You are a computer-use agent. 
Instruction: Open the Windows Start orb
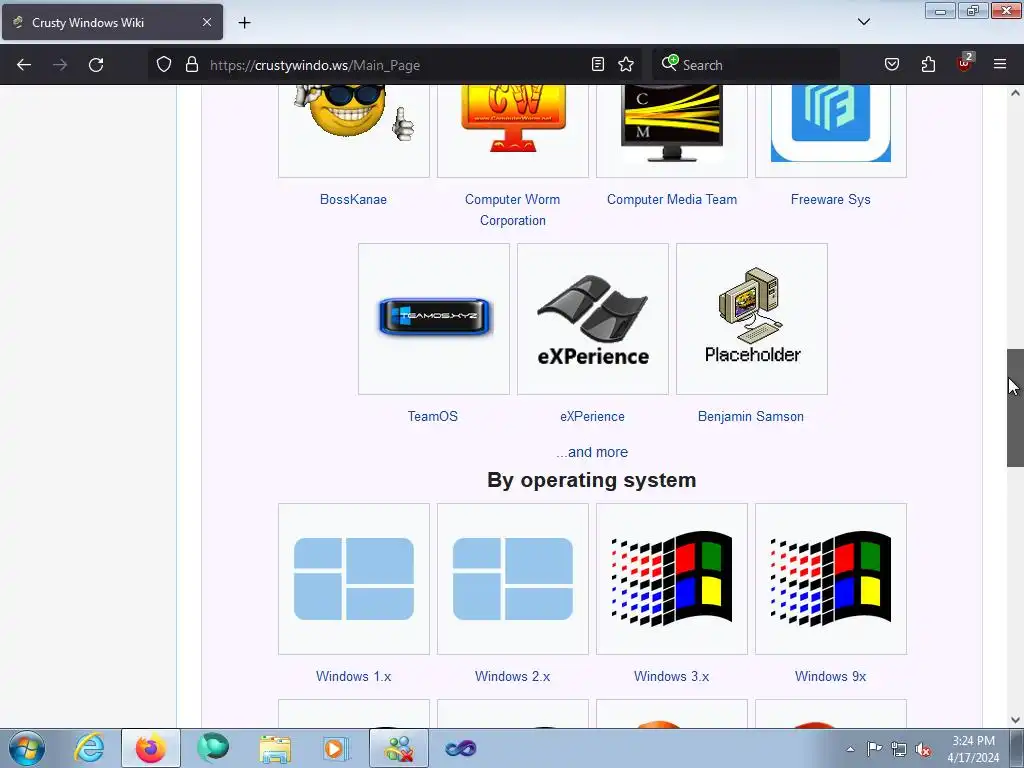coord(27,748)
